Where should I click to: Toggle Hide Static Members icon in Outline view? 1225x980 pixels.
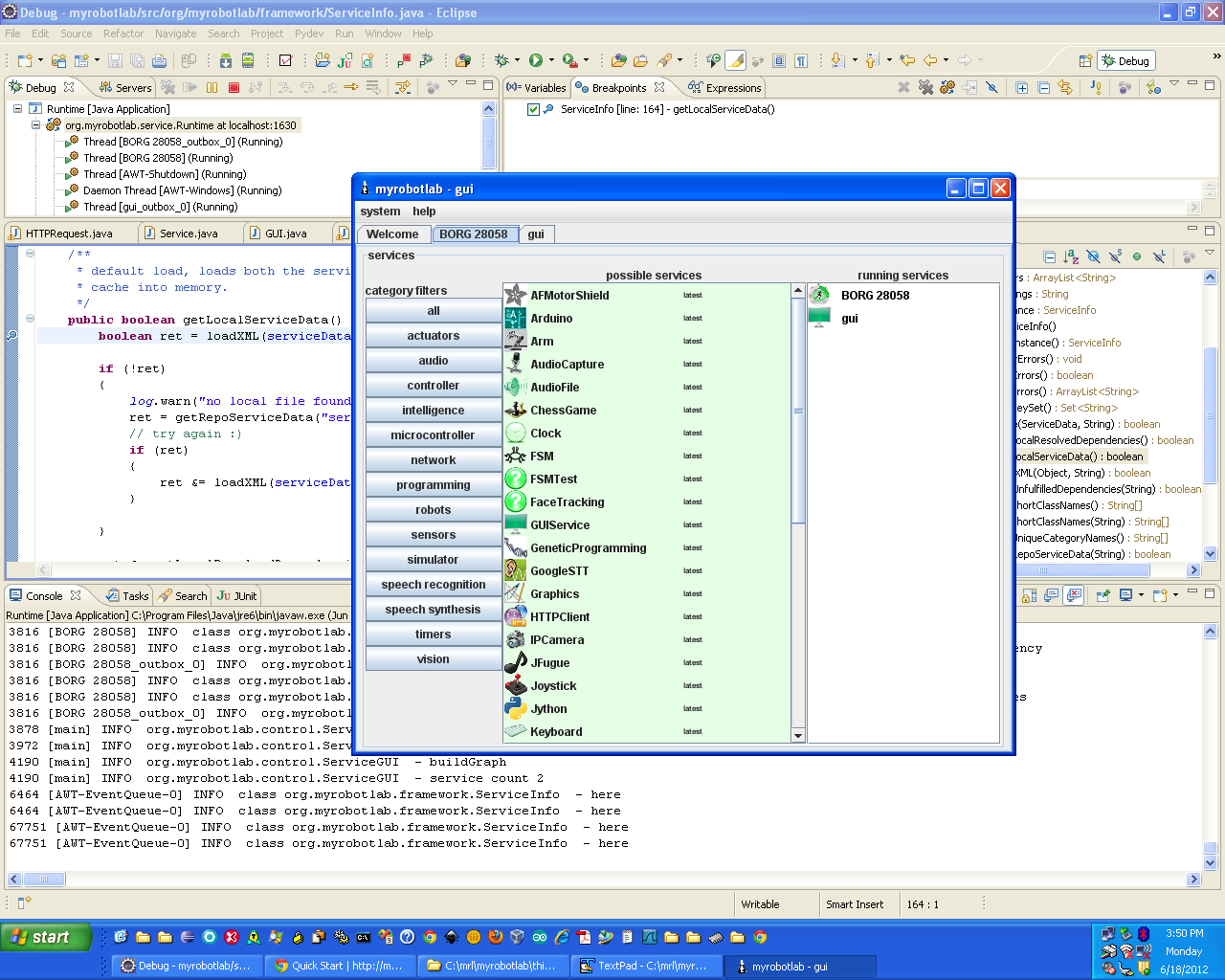pos(1115,256)
